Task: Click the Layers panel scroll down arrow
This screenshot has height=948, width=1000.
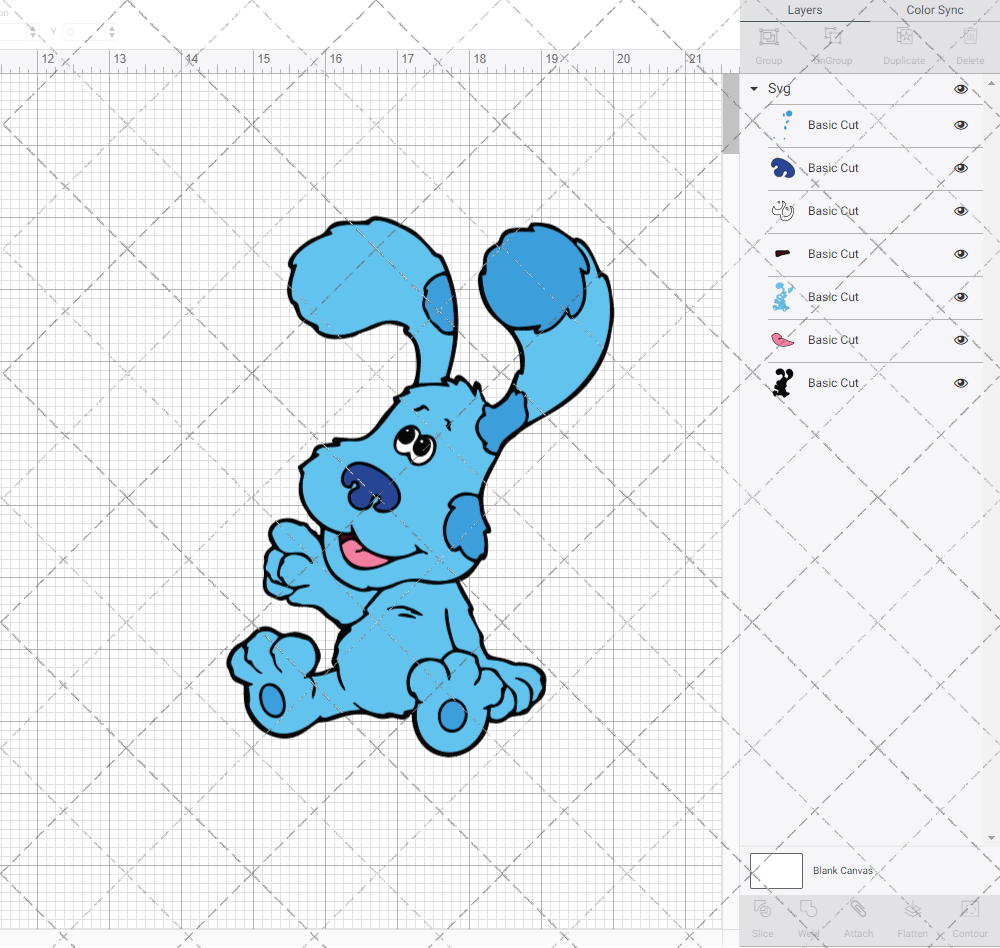Action: pyautogui.click(x=990, y=838)
